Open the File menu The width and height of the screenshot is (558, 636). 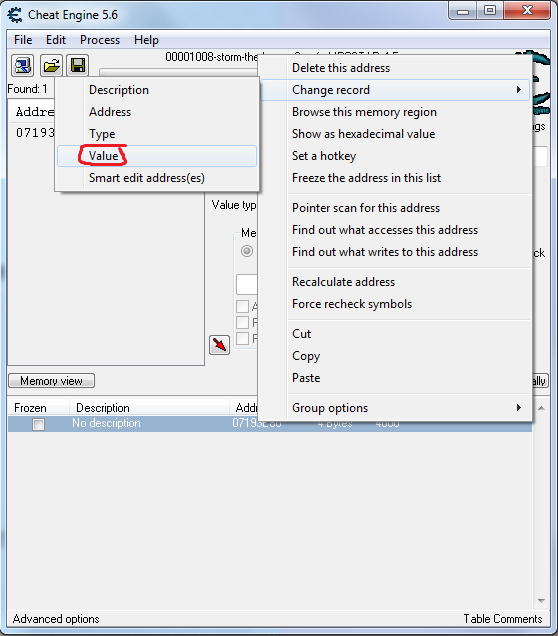(23, 40)
